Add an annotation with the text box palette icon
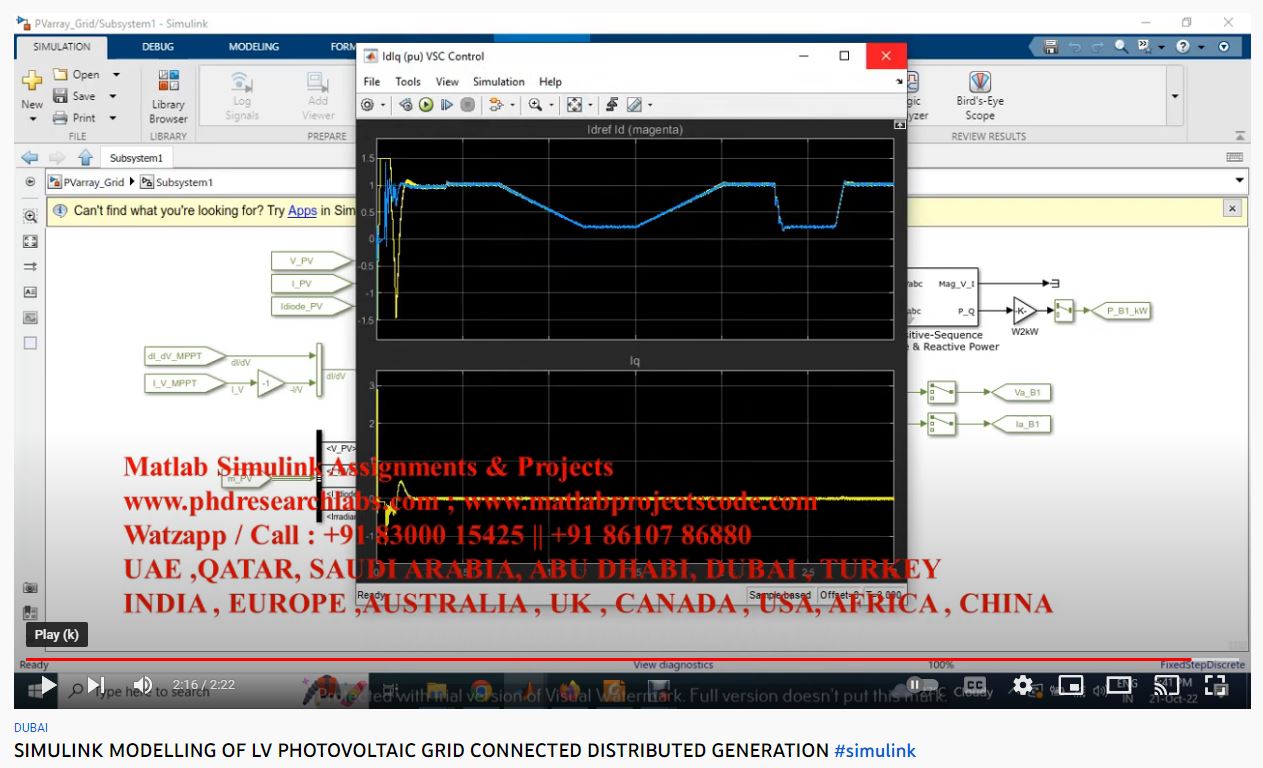 click(30, 292)
